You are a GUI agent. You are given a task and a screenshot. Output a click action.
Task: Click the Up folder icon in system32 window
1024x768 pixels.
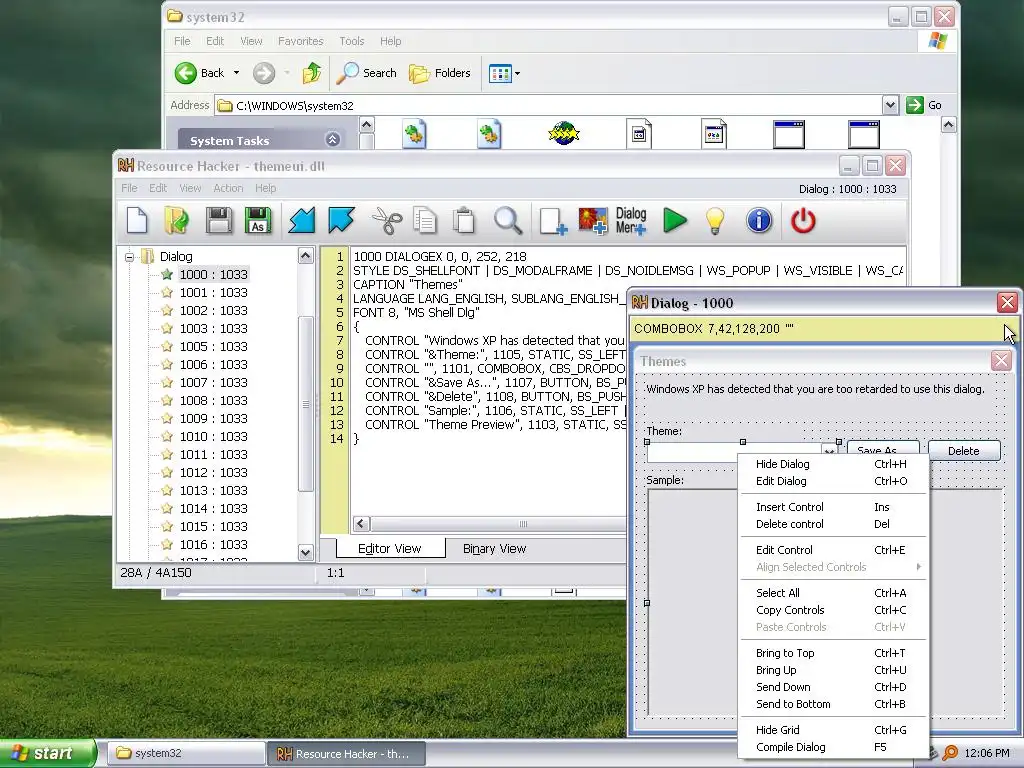point(312,73)
